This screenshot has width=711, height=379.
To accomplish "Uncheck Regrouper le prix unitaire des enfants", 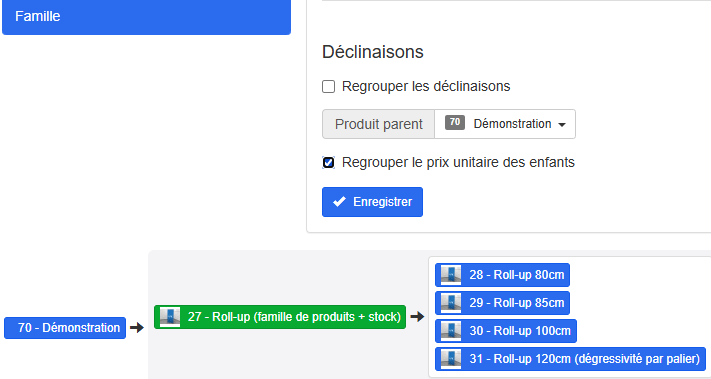I will click(328, 162).
